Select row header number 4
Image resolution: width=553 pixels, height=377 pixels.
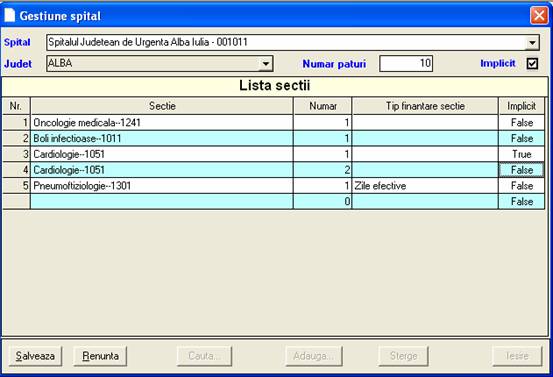click(16, 170)
